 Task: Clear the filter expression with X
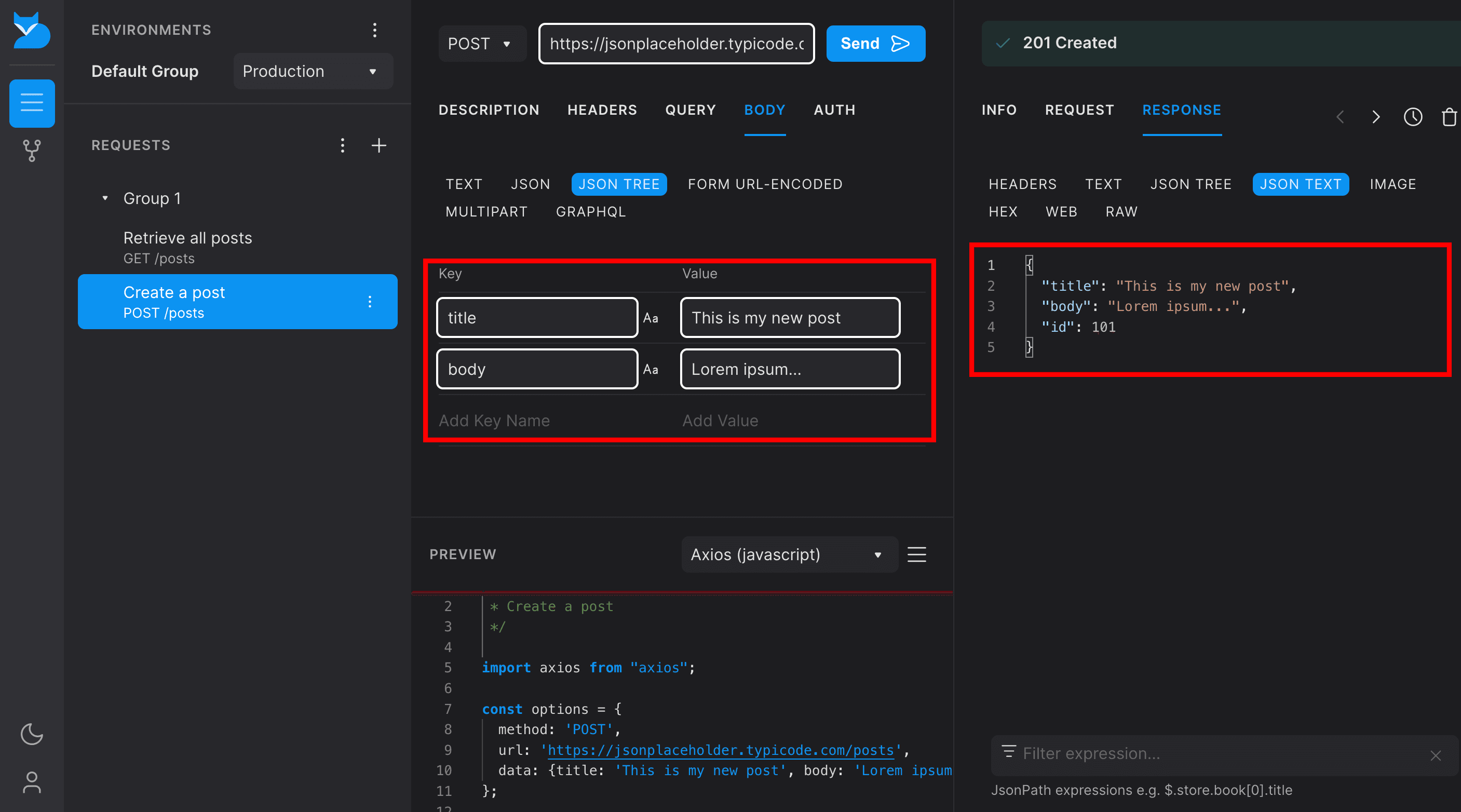click(x=1436, y=756)
